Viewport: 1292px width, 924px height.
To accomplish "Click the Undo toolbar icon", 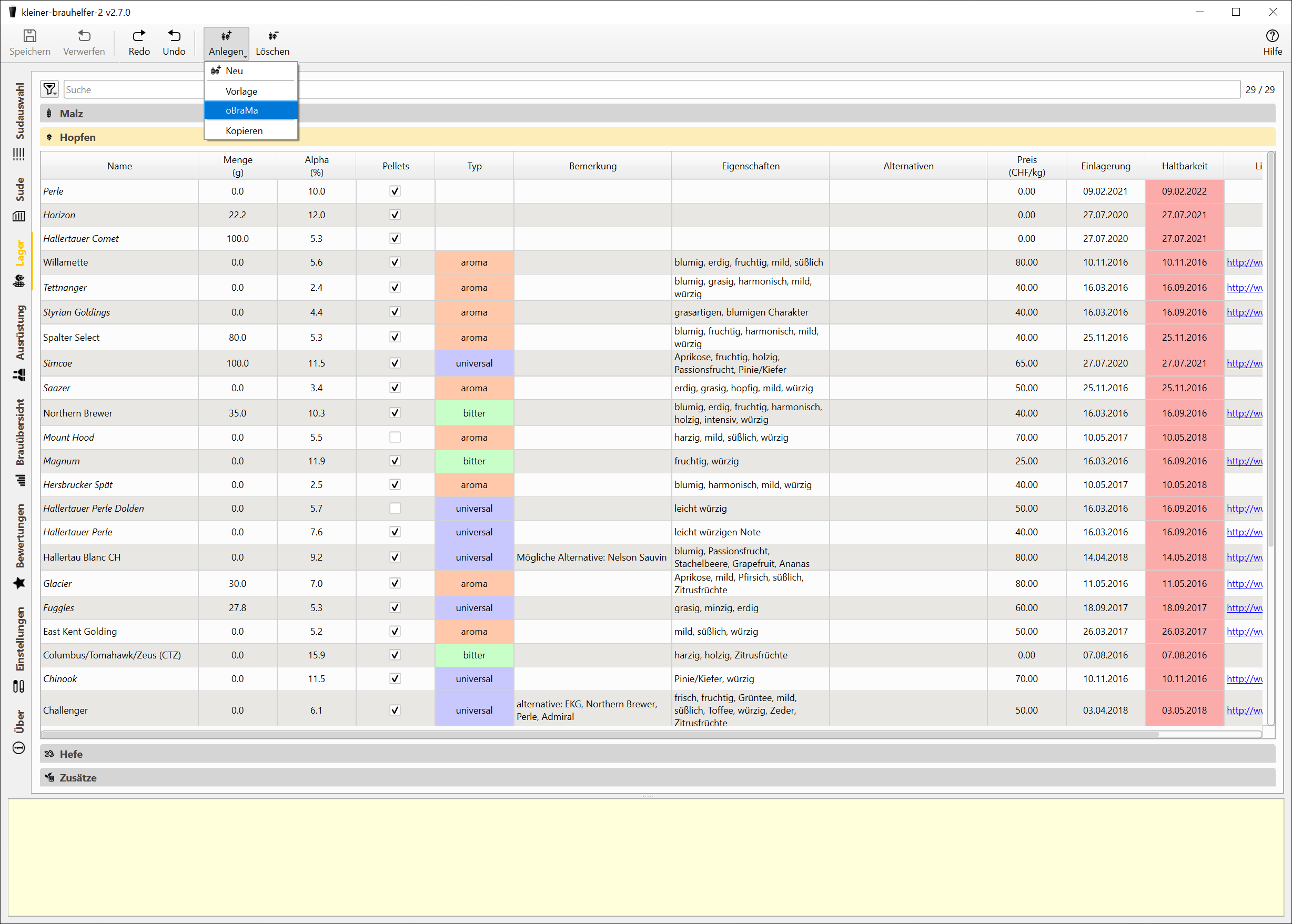I will point(174,36).
